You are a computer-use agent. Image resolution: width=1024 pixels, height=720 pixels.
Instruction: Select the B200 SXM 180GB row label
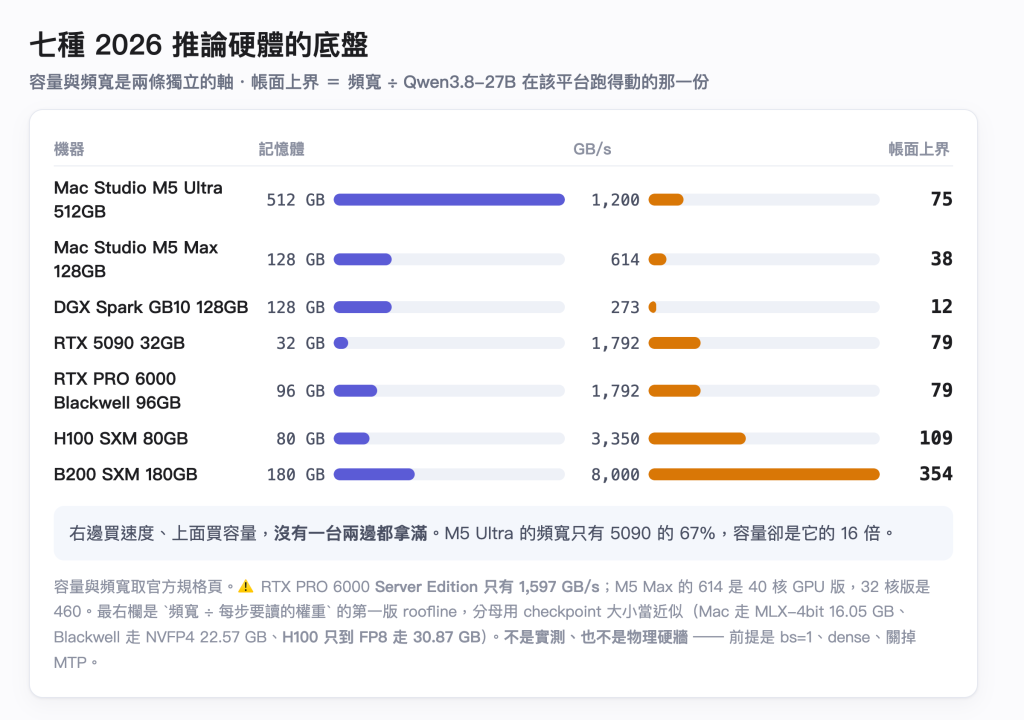click(125, 474)
